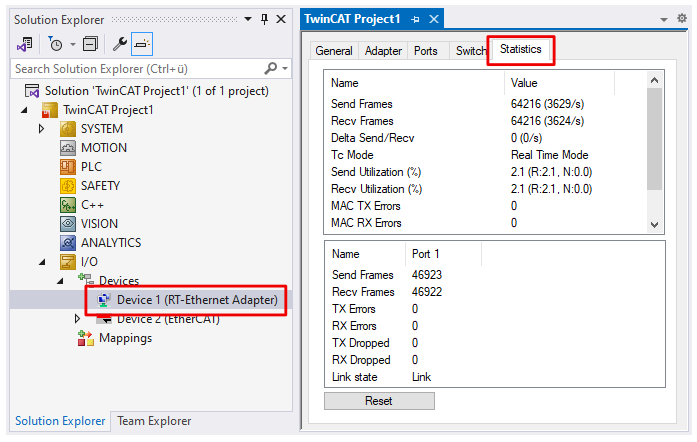The image size is (697, 442).
Task: Select the Mappings tree item
Action: (125, 338)
